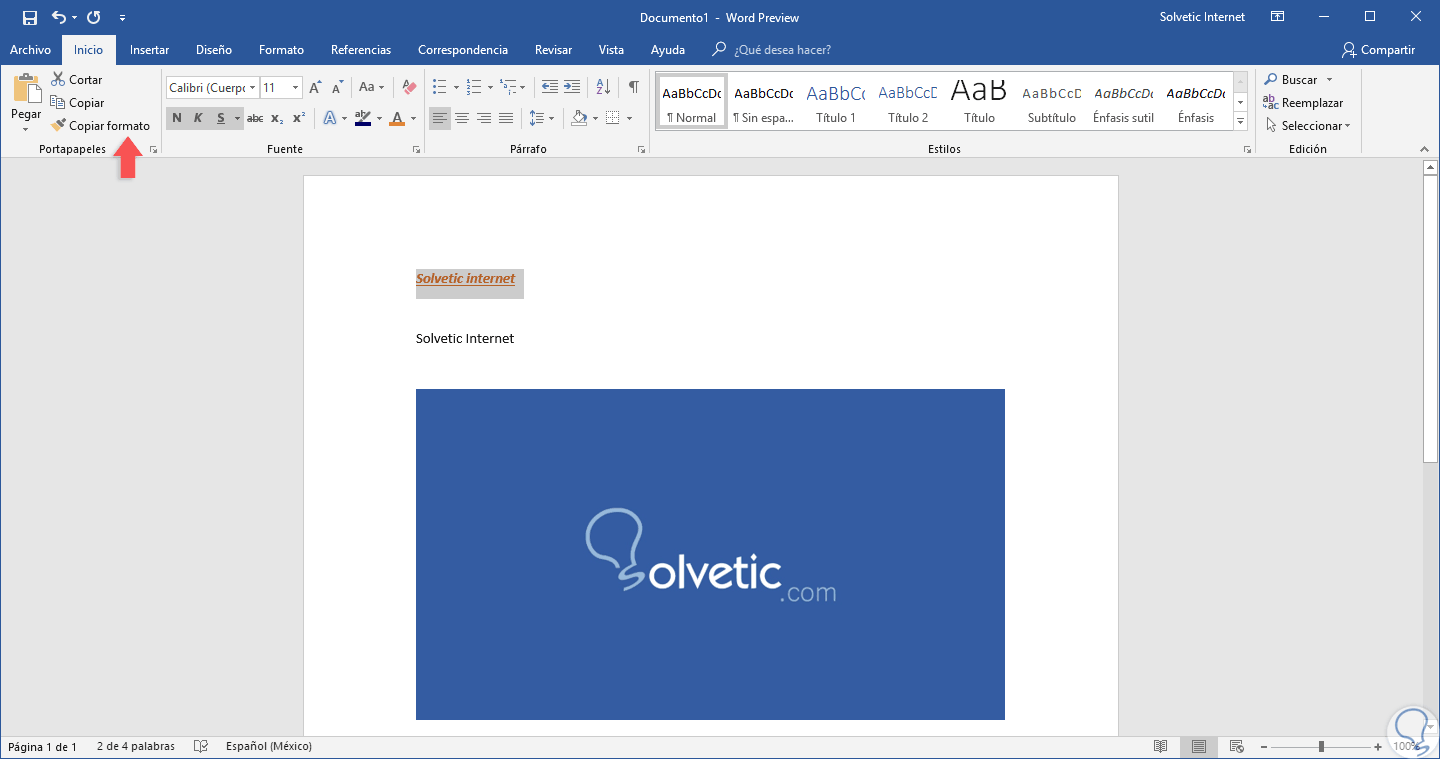This screenshot has width=1440, height=759.
Task: Switch to the Insertar tab
Action: 149,50
